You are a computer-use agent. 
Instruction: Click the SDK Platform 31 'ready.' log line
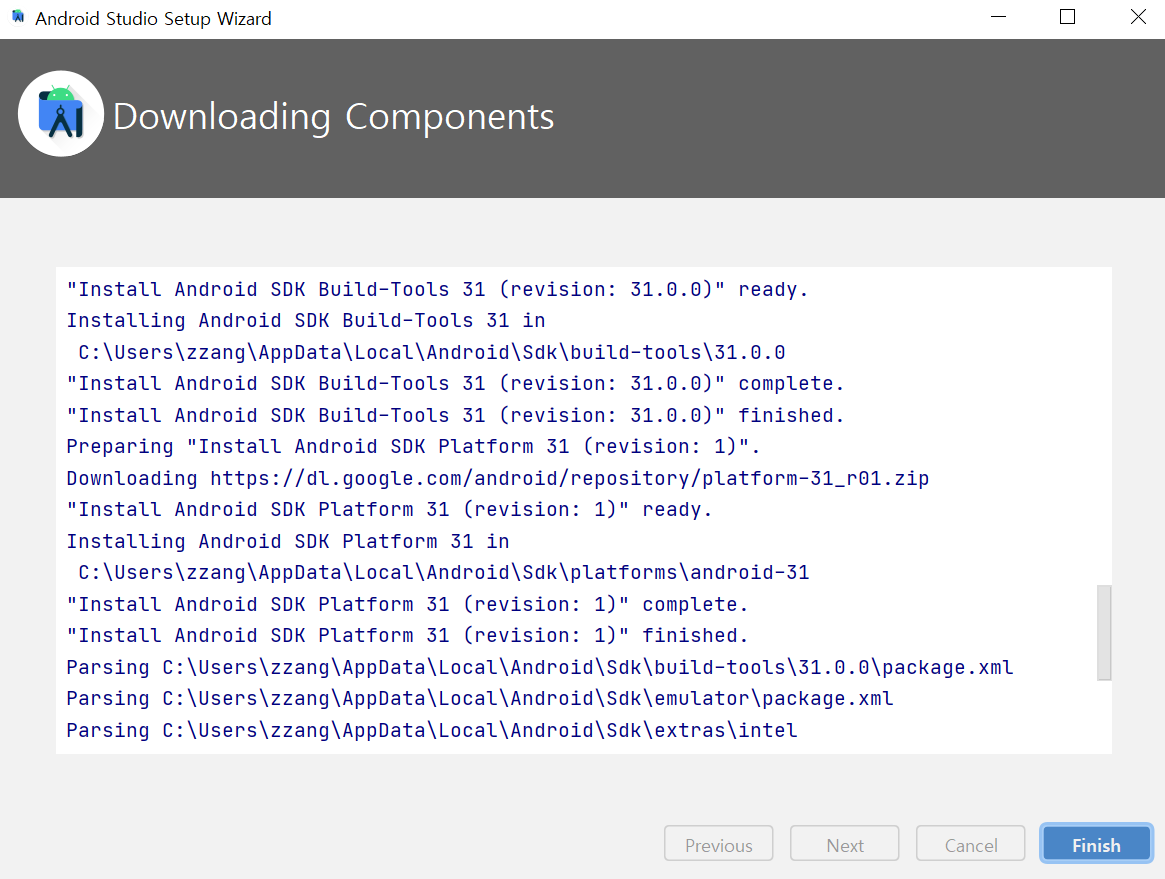[389, 509]
